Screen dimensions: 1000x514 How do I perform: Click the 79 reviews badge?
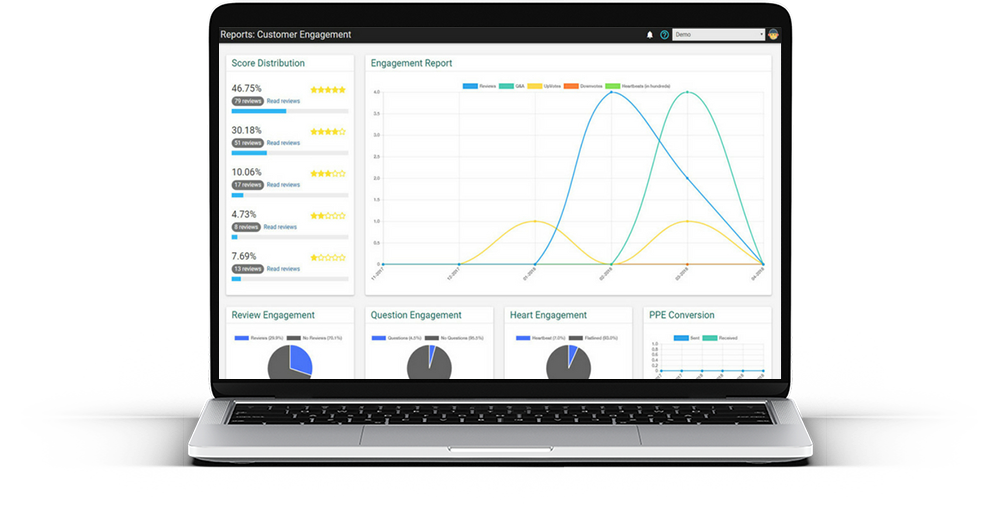[x=247, y=101]
